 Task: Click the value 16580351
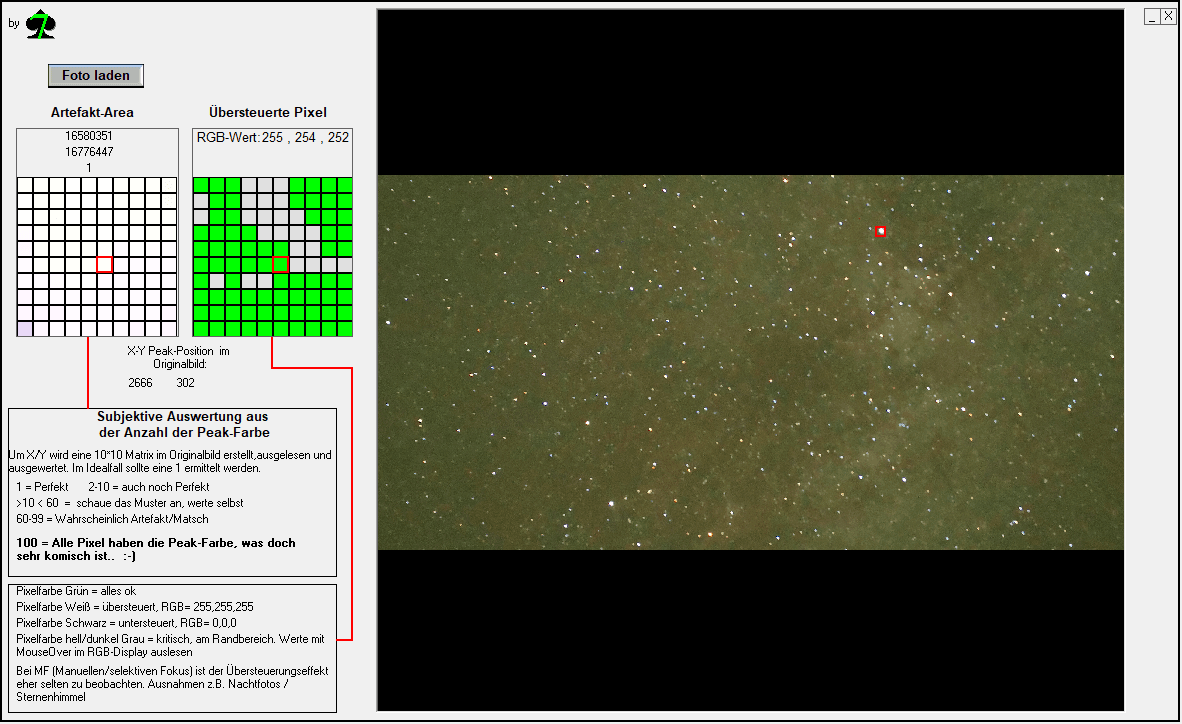click(x=89, y=136)
